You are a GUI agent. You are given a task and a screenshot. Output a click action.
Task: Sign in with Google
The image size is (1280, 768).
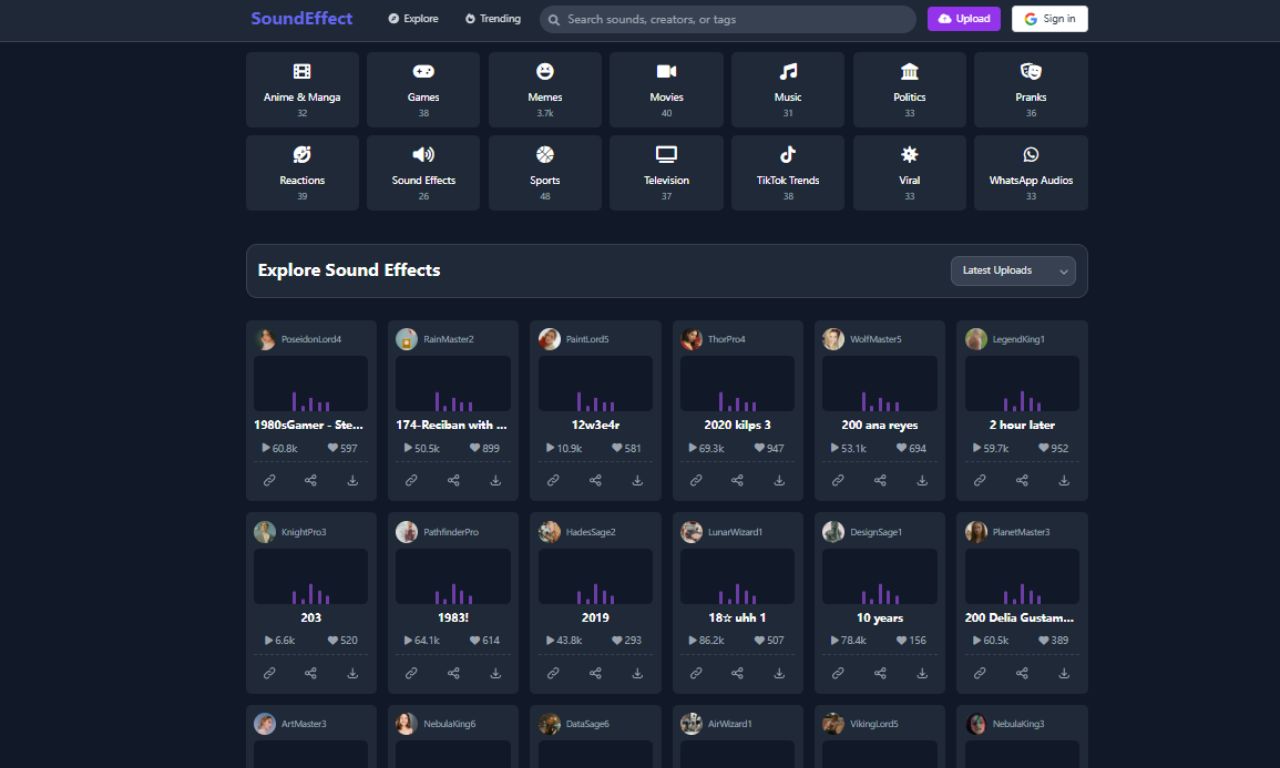1049,19
